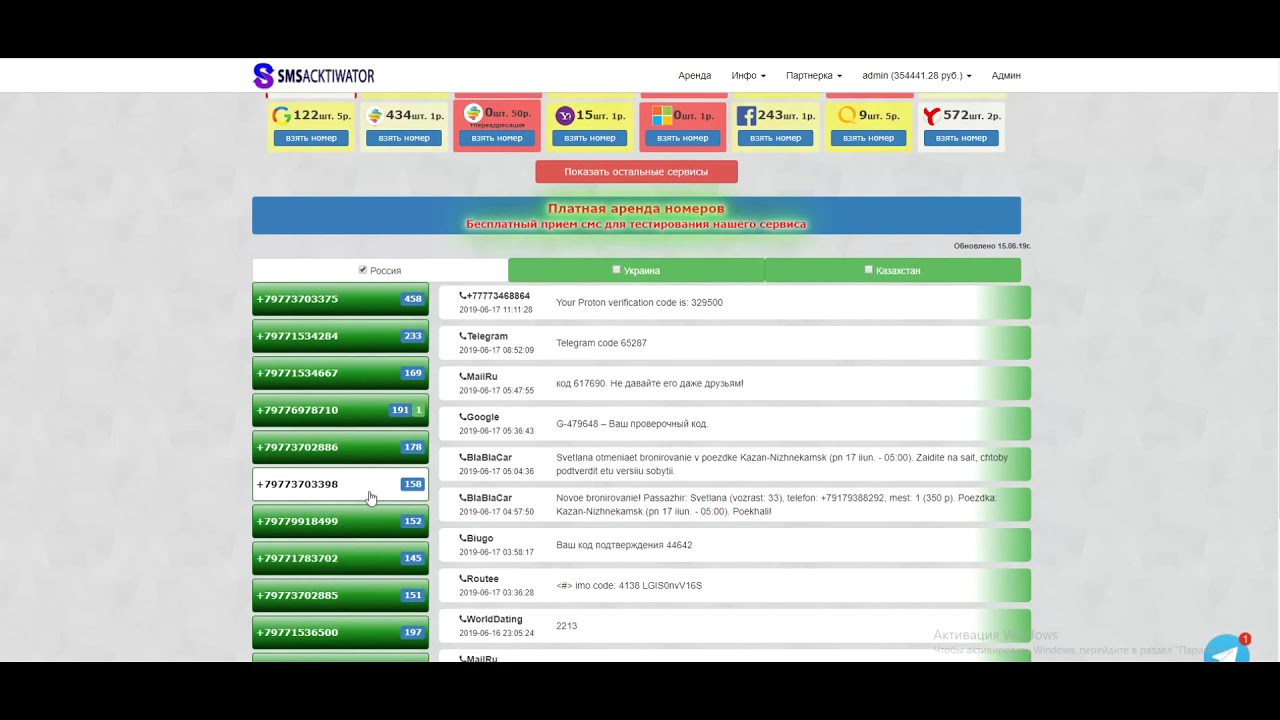Select number +79773703398
Screen dimensions: 1280x720
340,484
